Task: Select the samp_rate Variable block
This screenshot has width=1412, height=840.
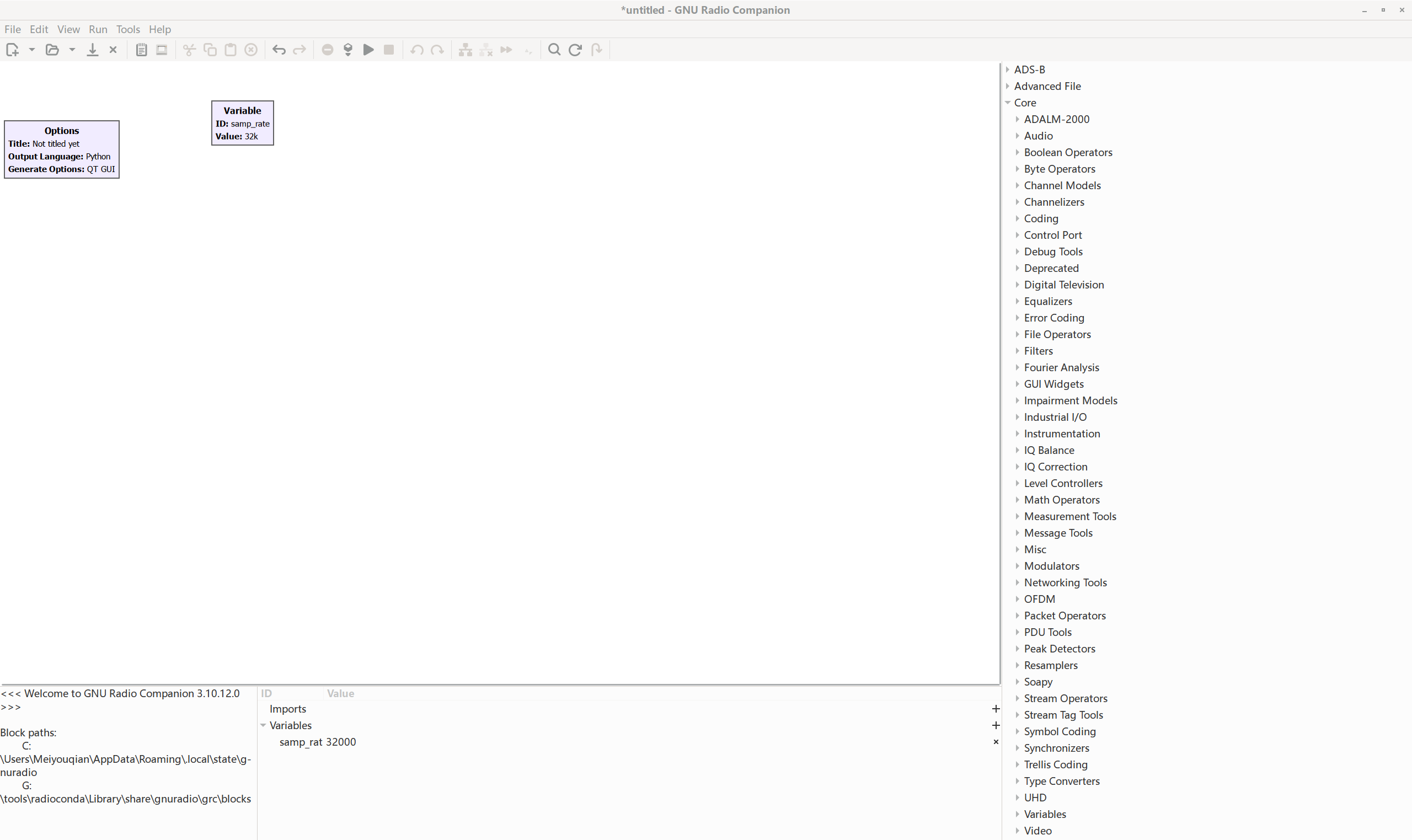Action: (242, 123)
